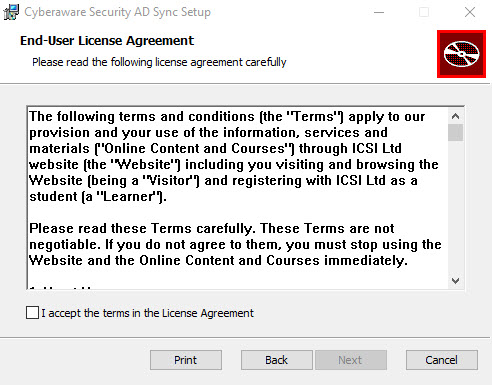Click the license scrollbar down arrow

[456, 281]
